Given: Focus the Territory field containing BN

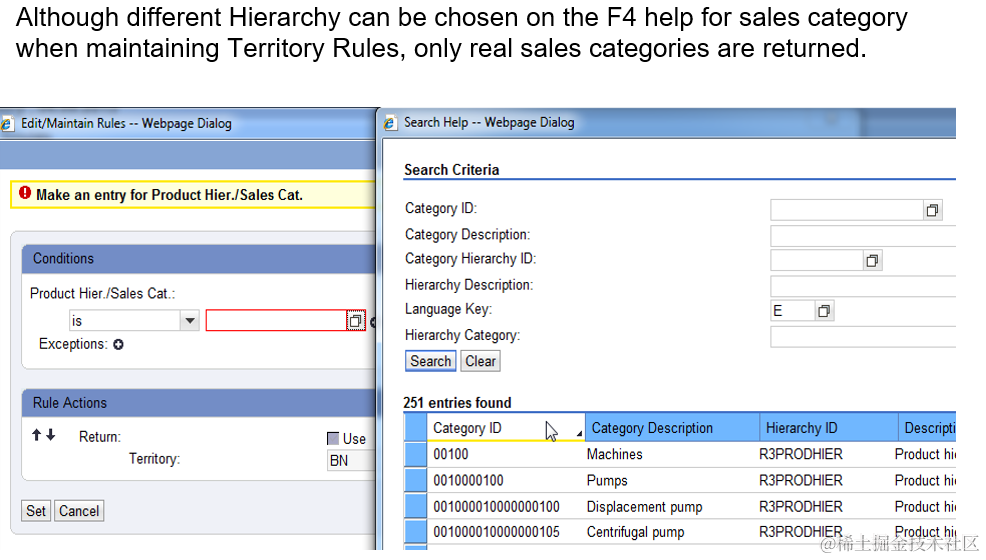Looking at the screenshot, I should pyautogui.click(x=351, y=461).
